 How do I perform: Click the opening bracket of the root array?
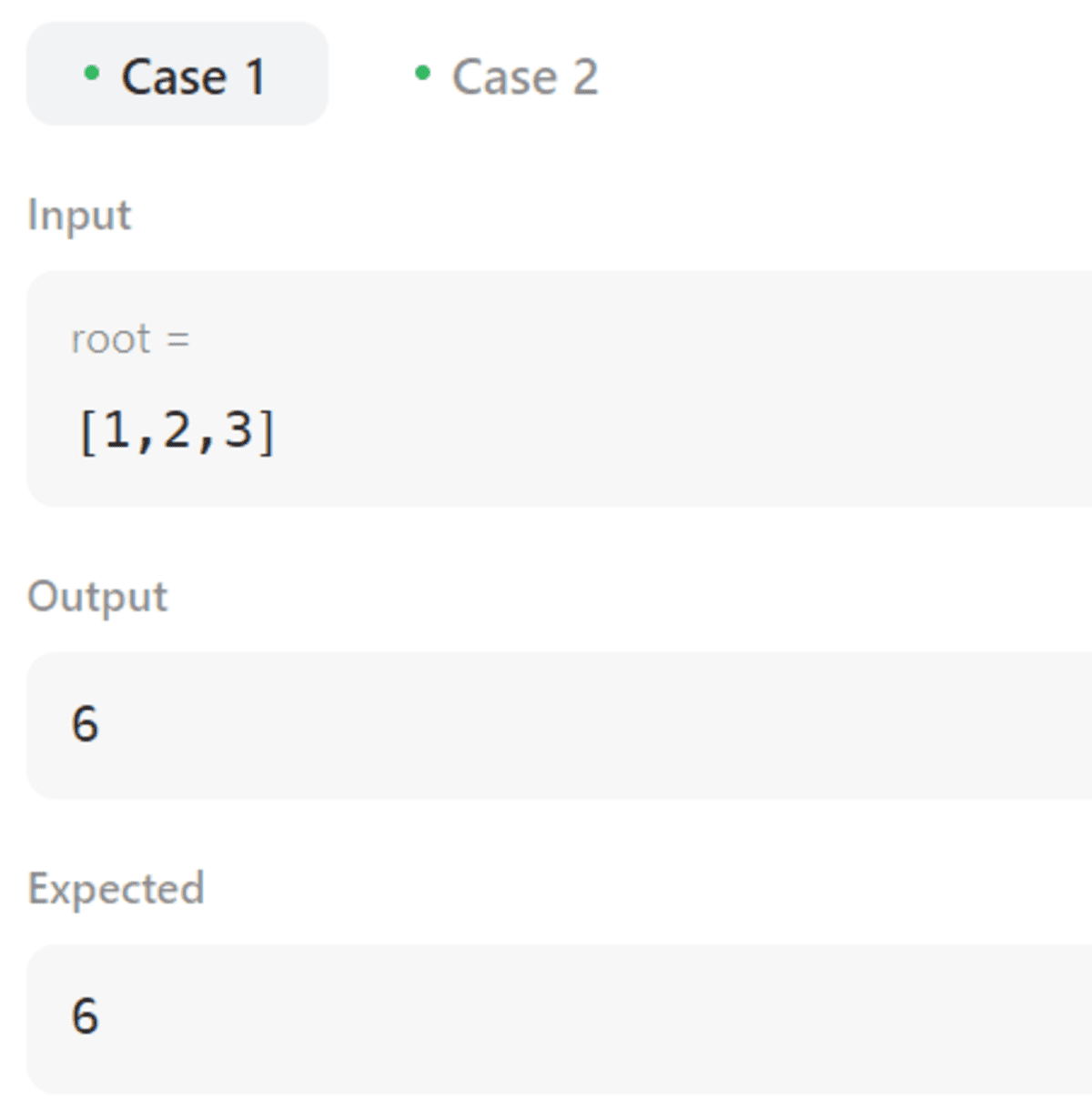pos(88,431)
